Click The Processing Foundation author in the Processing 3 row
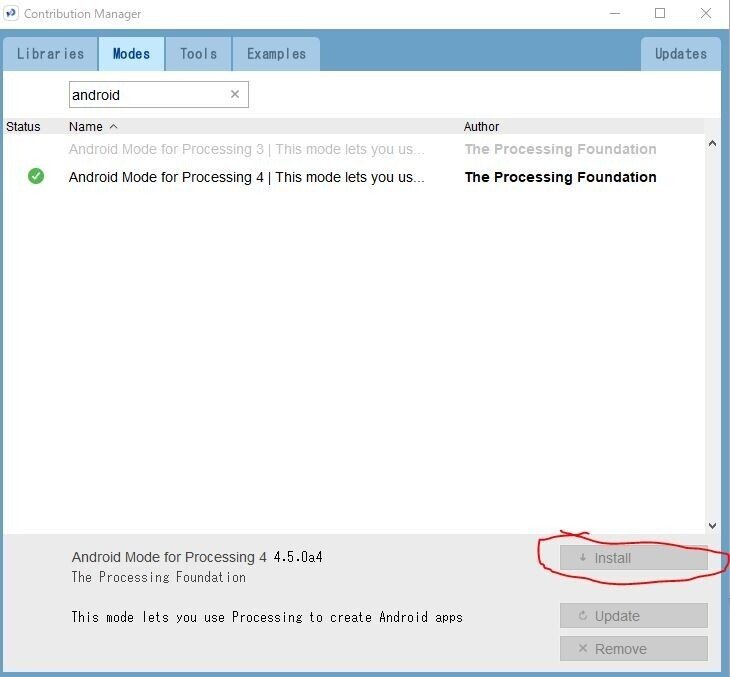The height and width of the screenshot is (677, 730). click(x=561, y=149)
